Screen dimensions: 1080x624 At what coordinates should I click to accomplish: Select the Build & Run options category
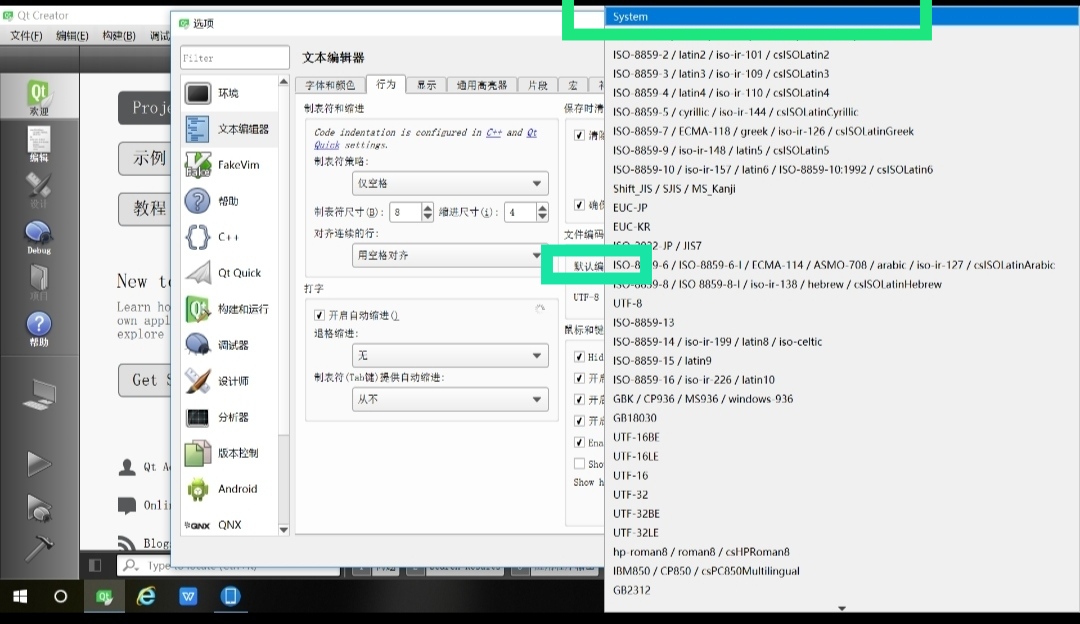(230, 309)
